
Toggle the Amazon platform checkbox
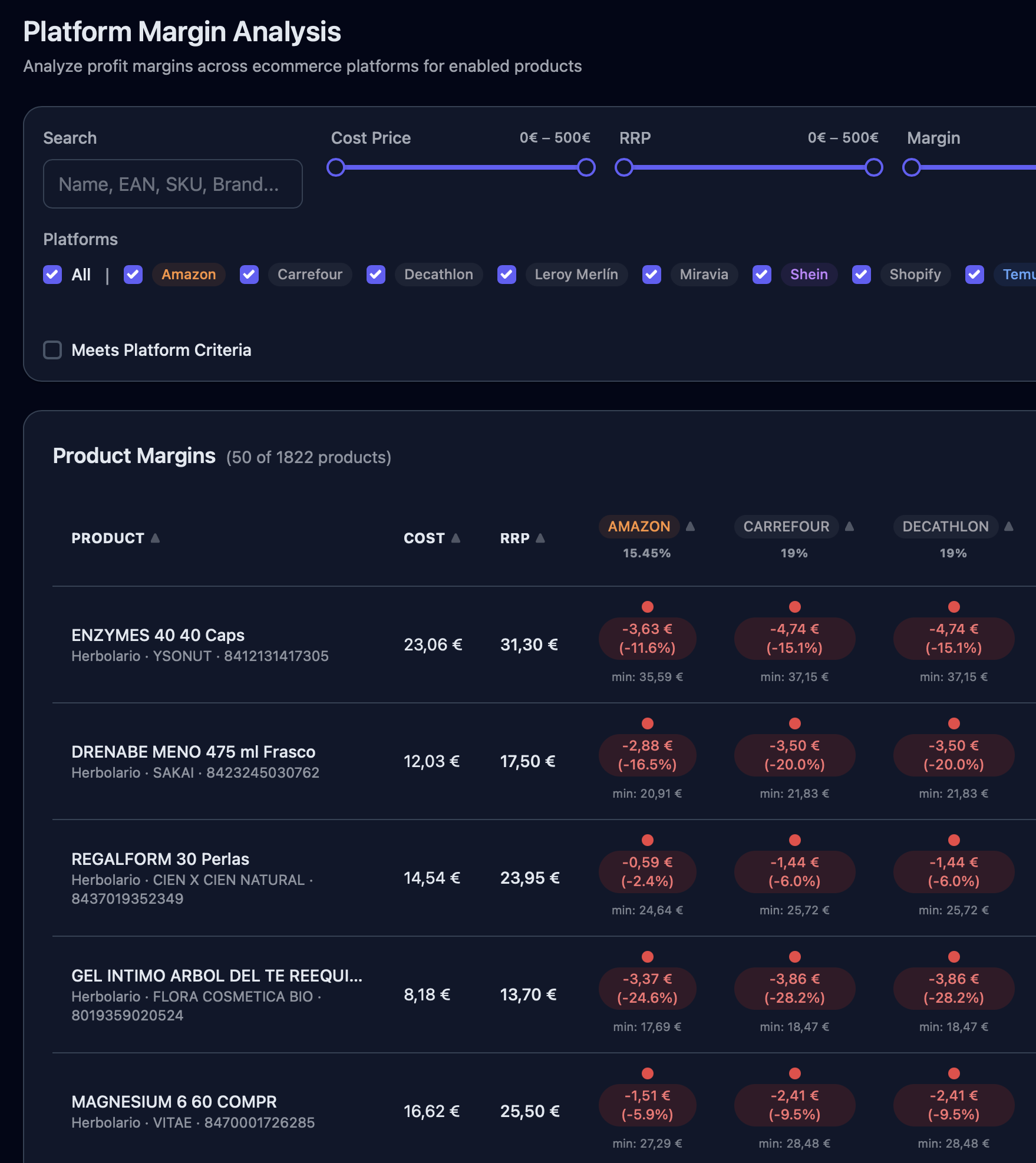[133, 275]
